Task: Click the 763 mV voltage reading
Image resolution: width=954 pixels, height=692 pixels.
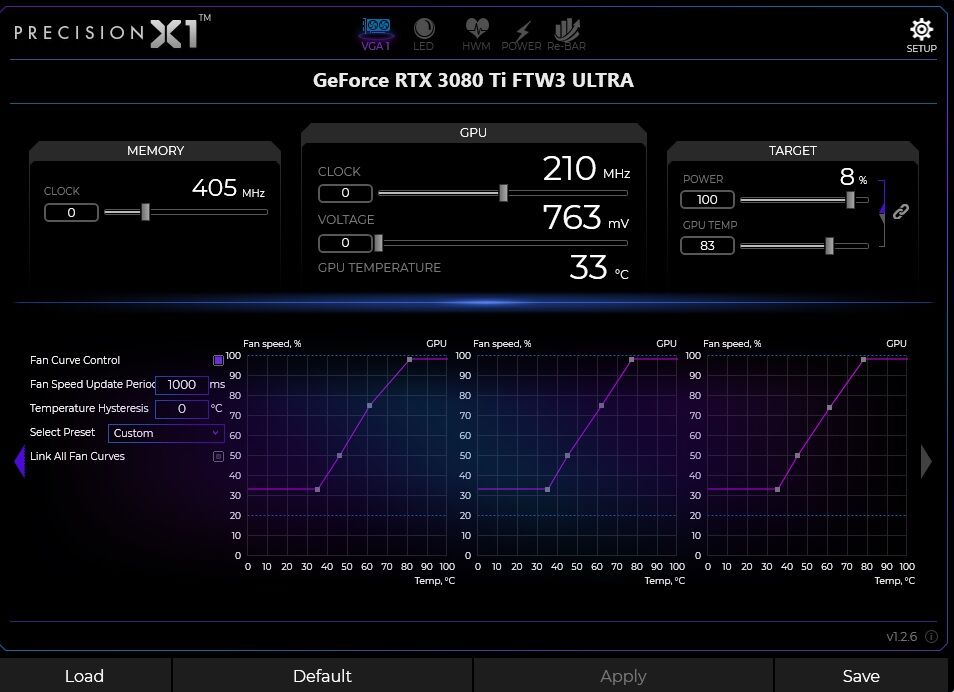Action: [x=586, y=217]
